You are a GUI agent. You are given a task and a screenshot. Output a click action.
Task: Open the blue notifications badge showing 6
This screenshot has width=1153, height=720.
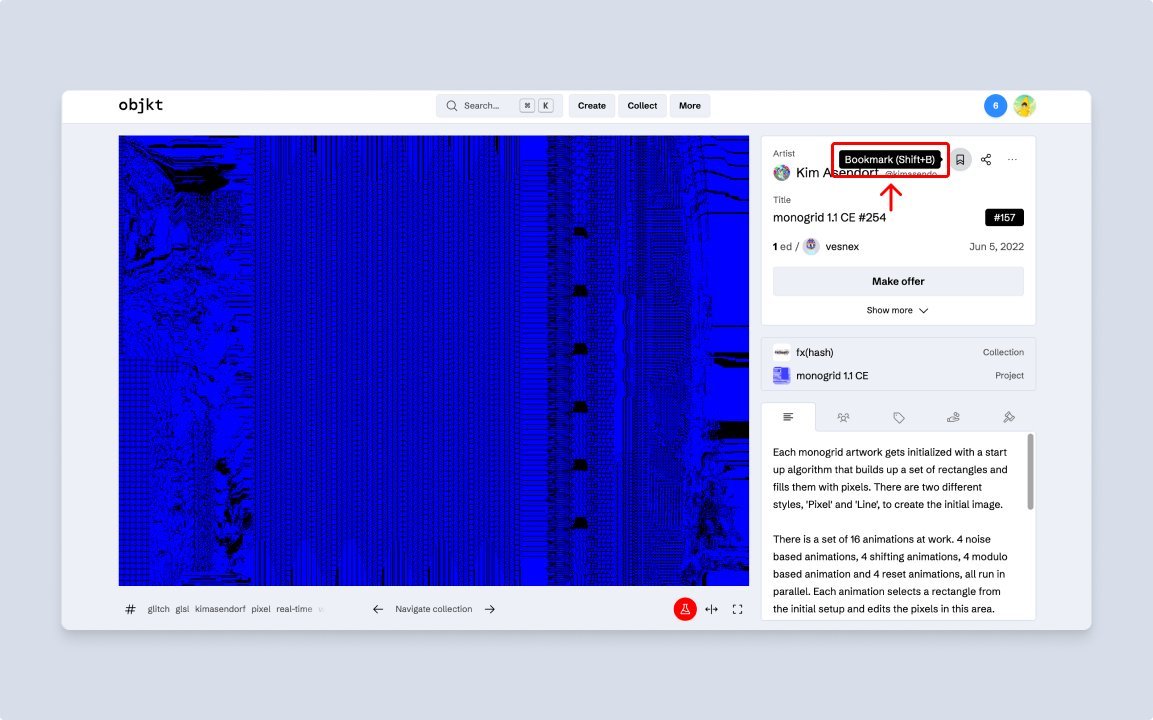[996, 106]
